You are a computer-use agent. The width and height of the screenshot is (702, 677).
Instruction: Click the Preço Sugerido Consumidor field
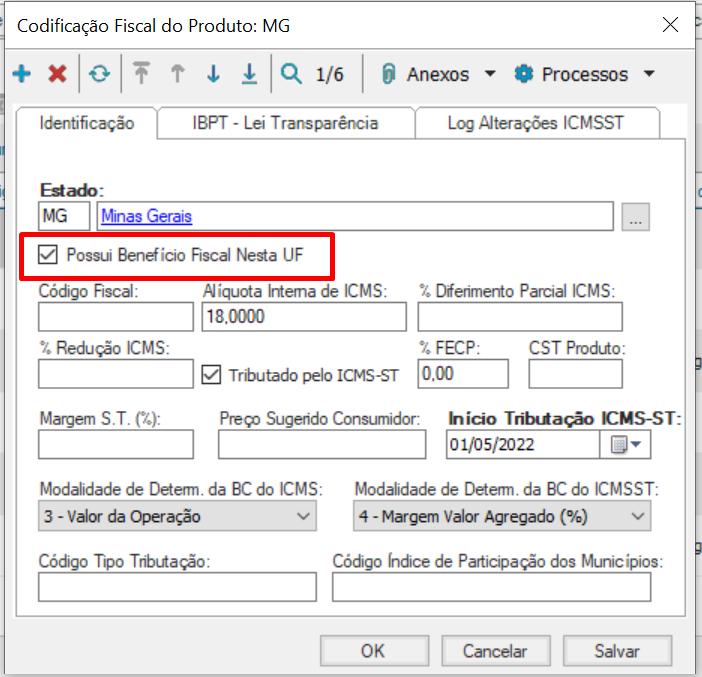point(322,444)
